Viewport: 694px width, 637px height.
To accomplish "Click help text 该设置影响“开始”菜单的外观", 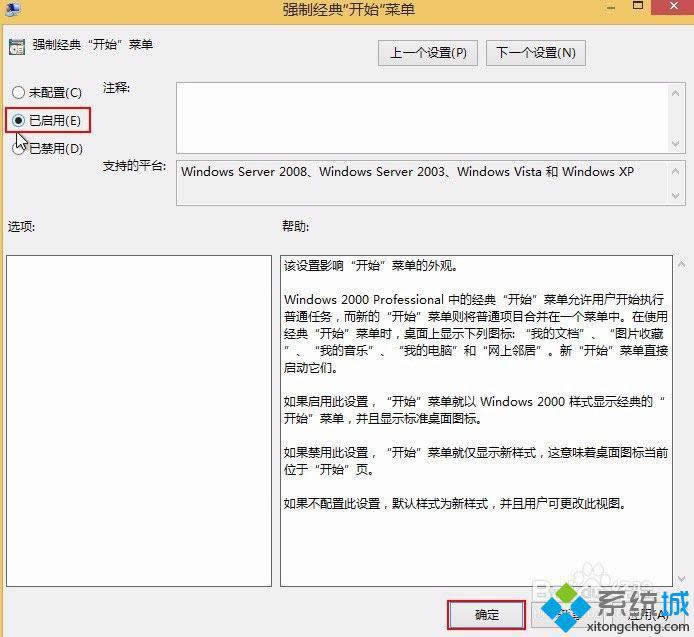I will (x=370, y=266).
